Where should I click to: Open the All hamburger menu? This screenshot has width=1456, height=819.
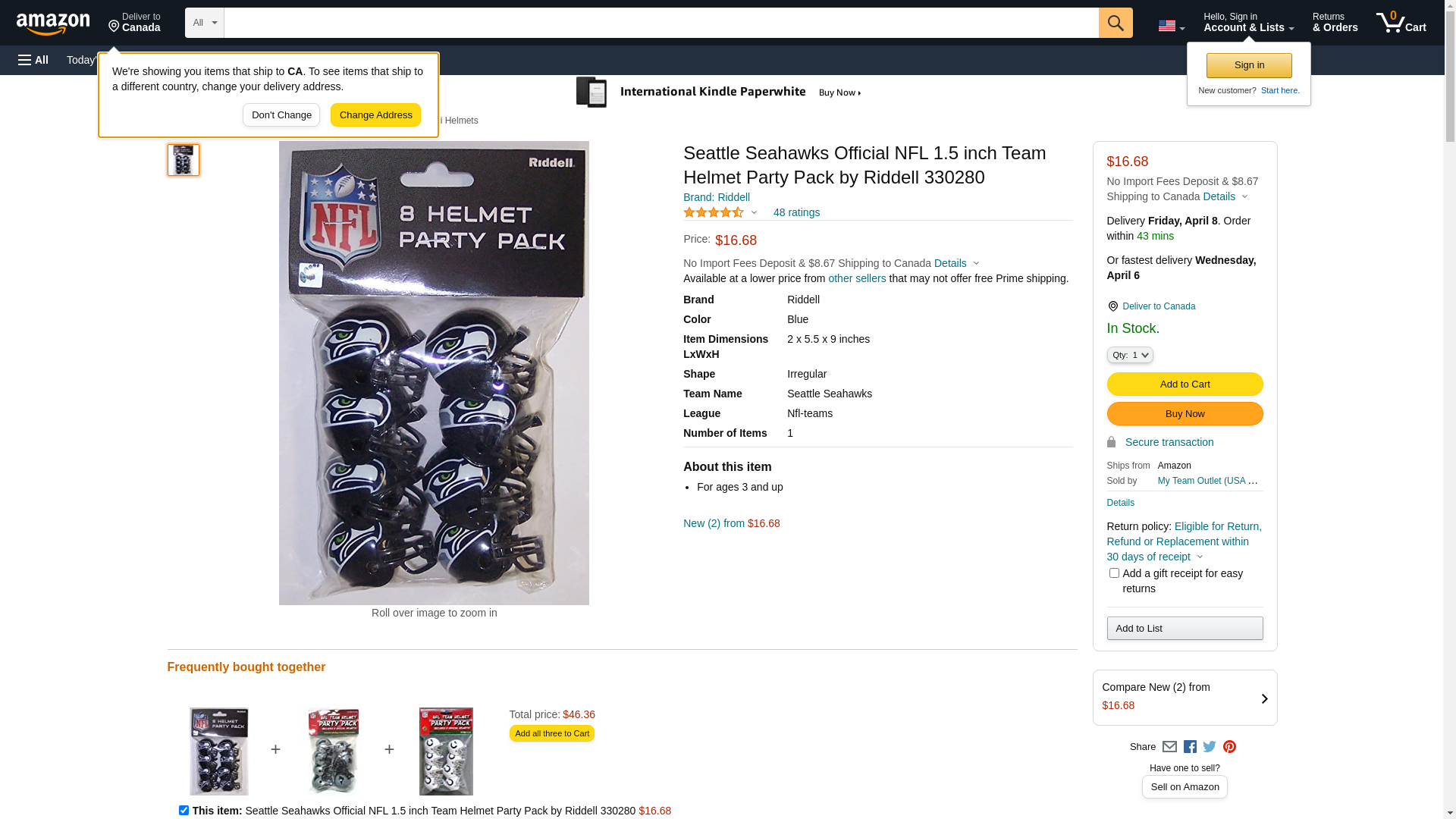[33, 60]
